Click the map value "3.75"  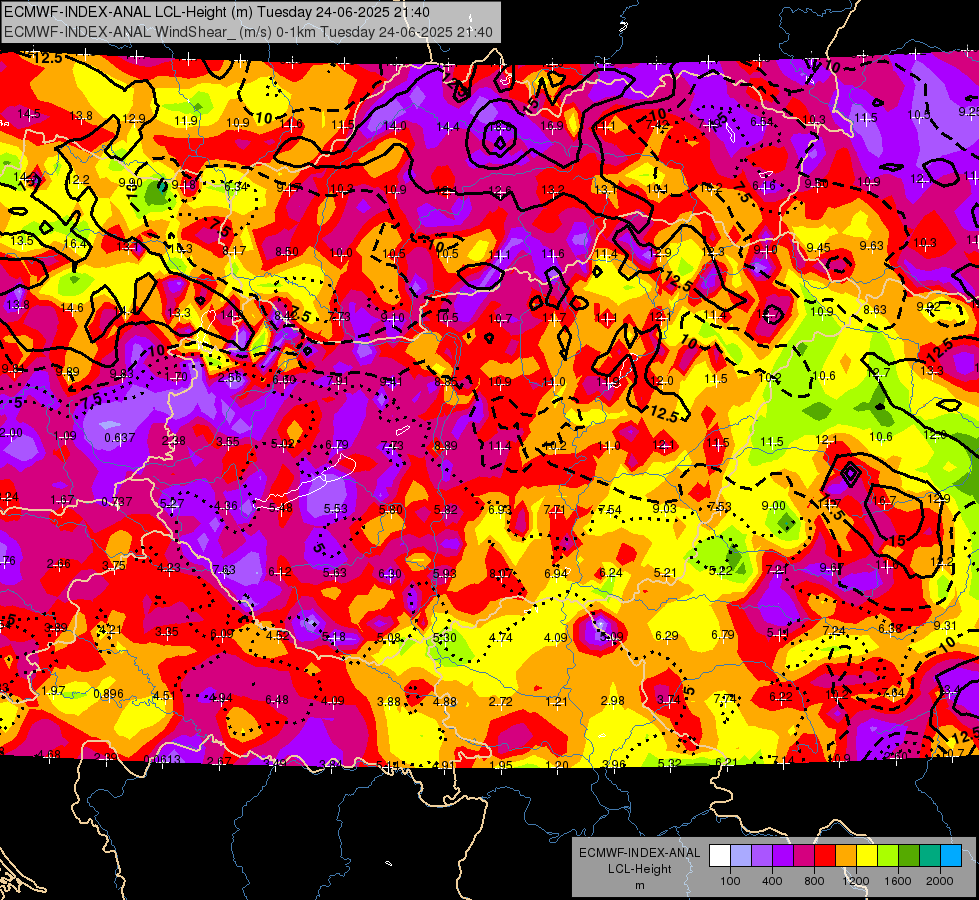point(114,565)
